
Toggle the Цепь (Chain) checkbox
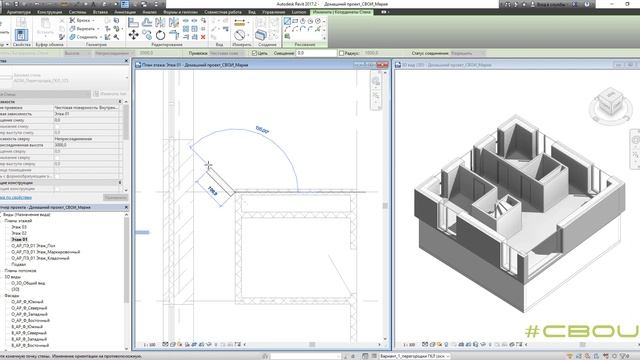coord(254,53)
